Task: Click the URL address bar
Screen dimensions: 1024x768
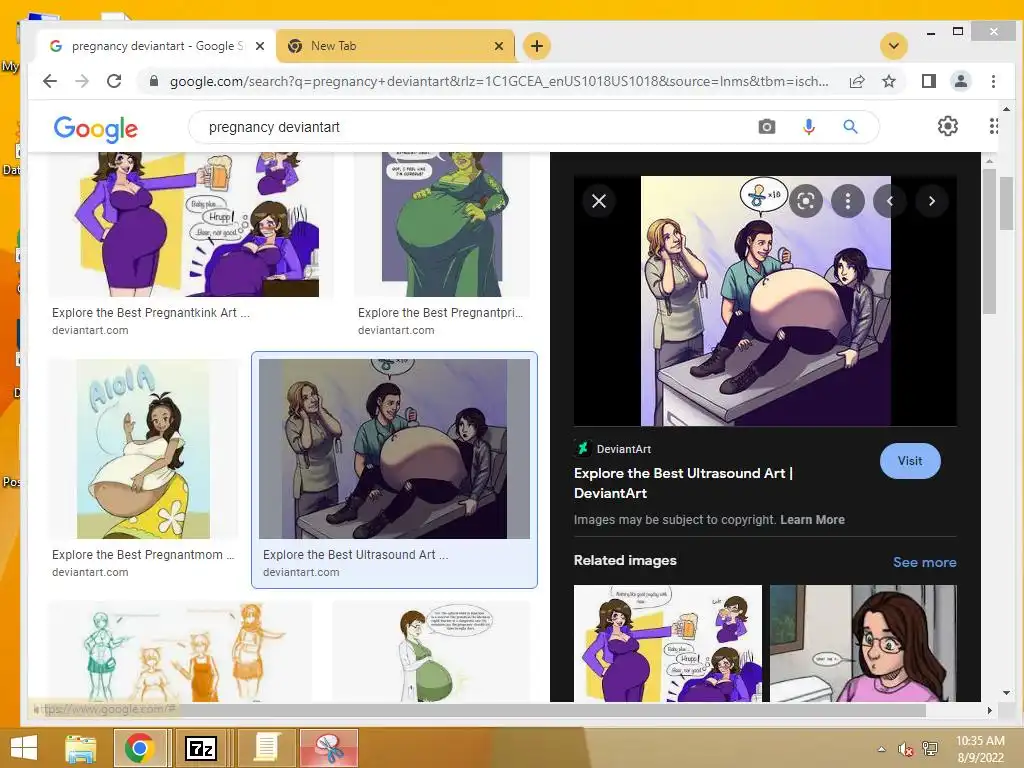Action: 499,81
